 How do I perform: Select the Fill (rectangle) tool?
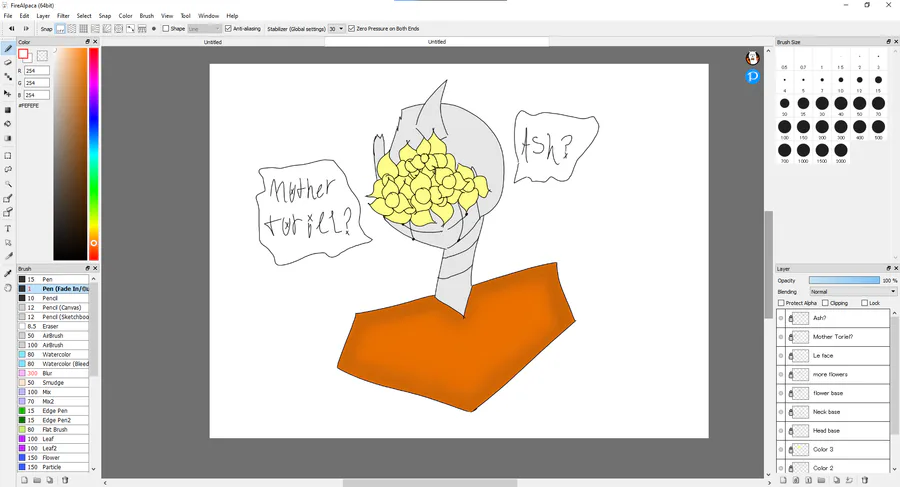click(x=8, y=110)
